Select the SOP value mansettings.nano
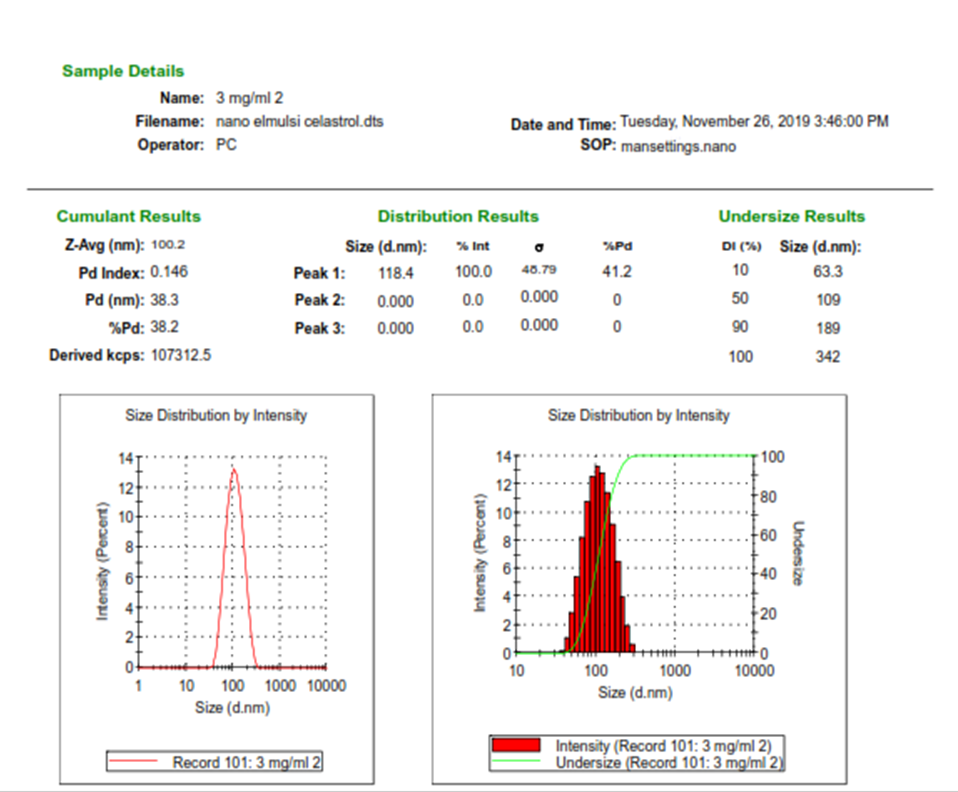This screenshot has height=792, width=958. [678, 146]
